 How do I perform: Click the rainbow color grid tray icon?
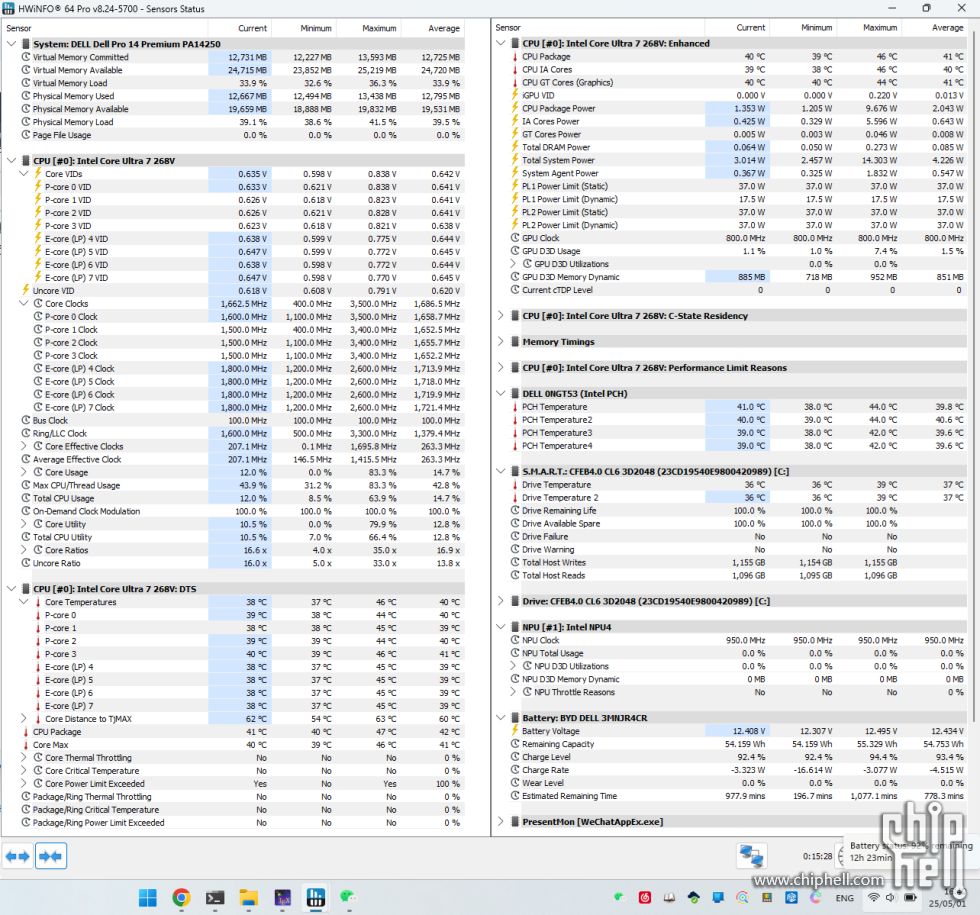[x=767, y=898]
